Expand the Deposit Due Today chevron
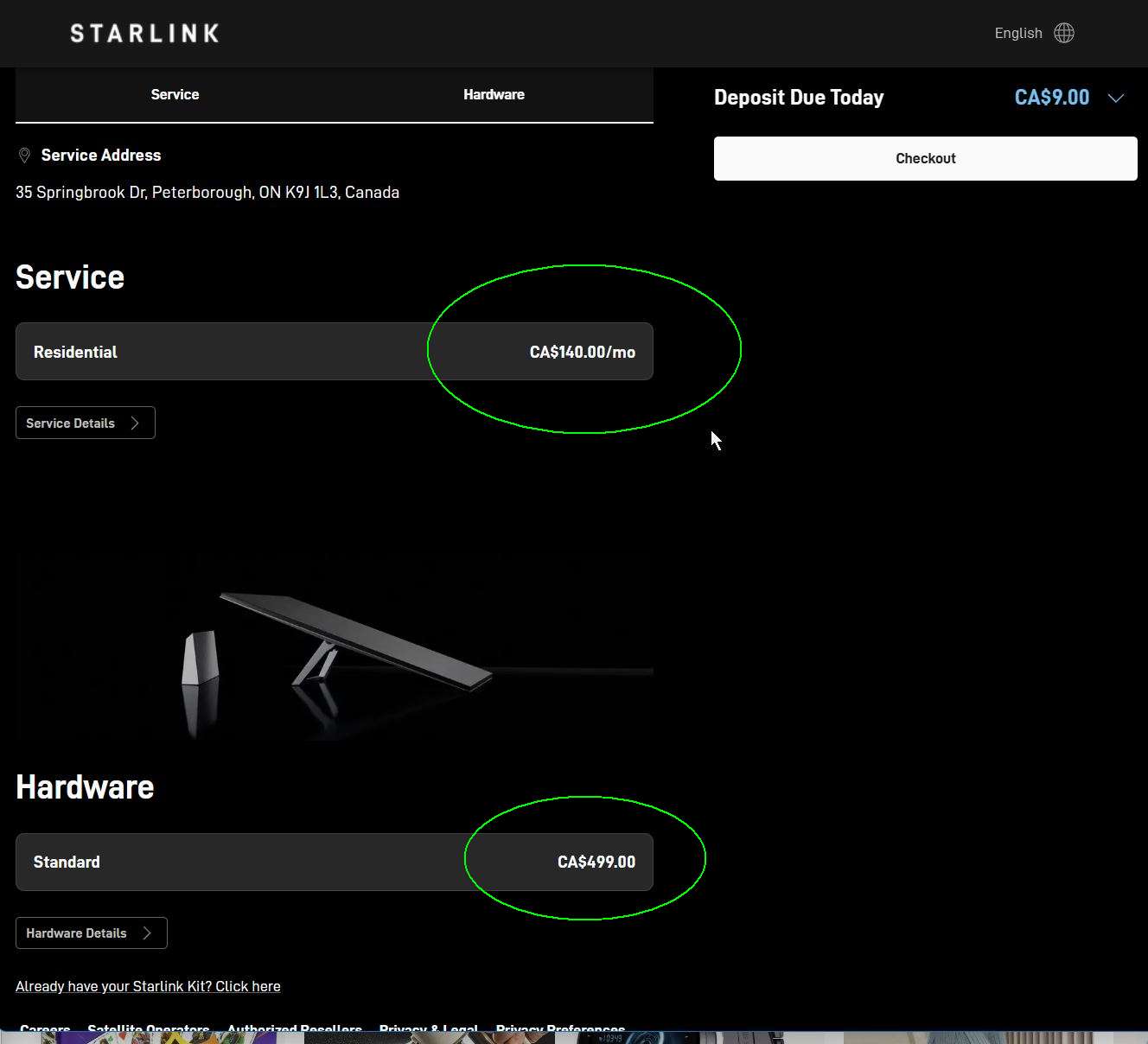1148x1044 pixels. pos(1116,98)
